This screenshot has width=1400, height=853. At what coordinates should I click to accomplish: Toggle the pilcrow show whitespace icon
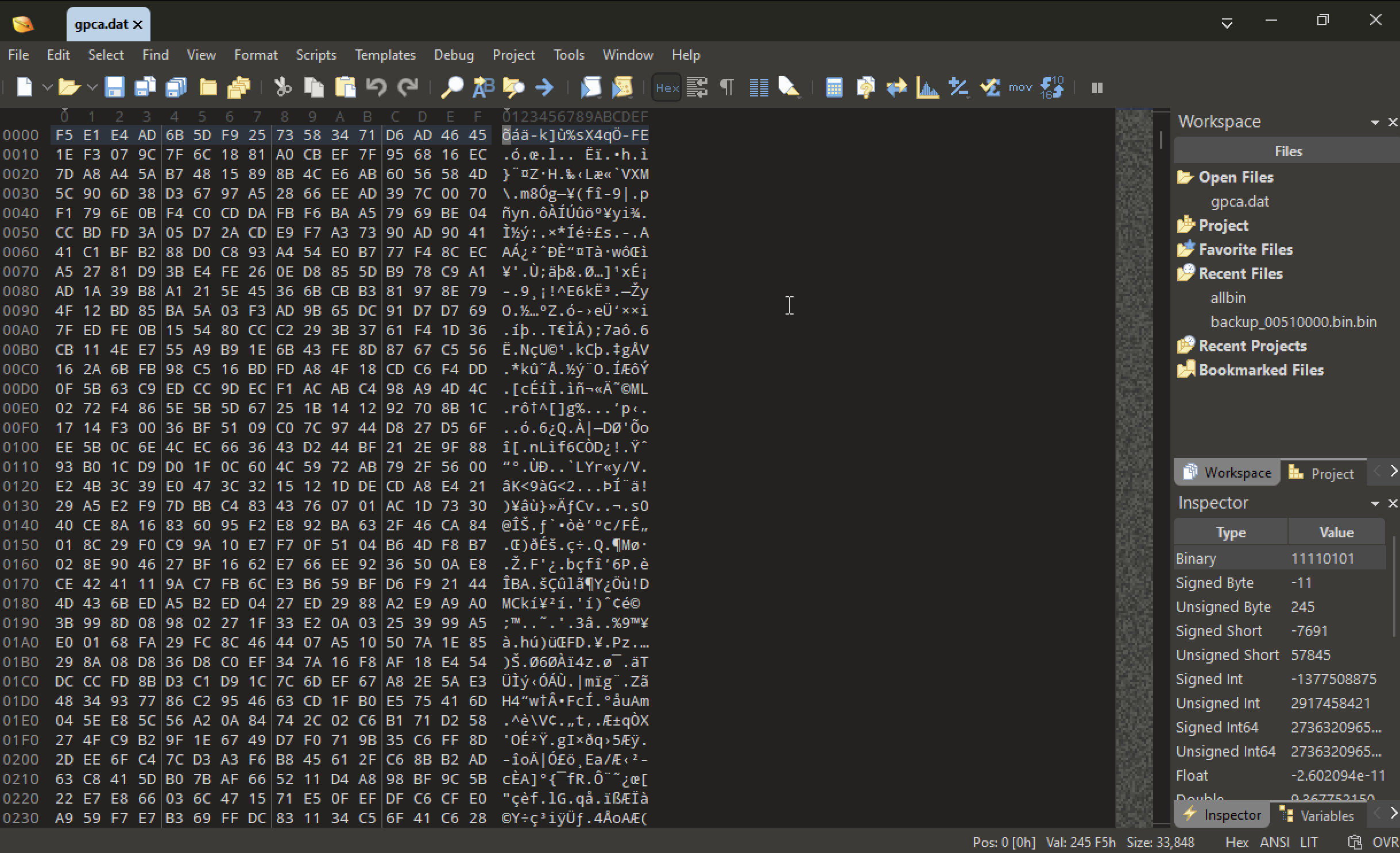727,88
